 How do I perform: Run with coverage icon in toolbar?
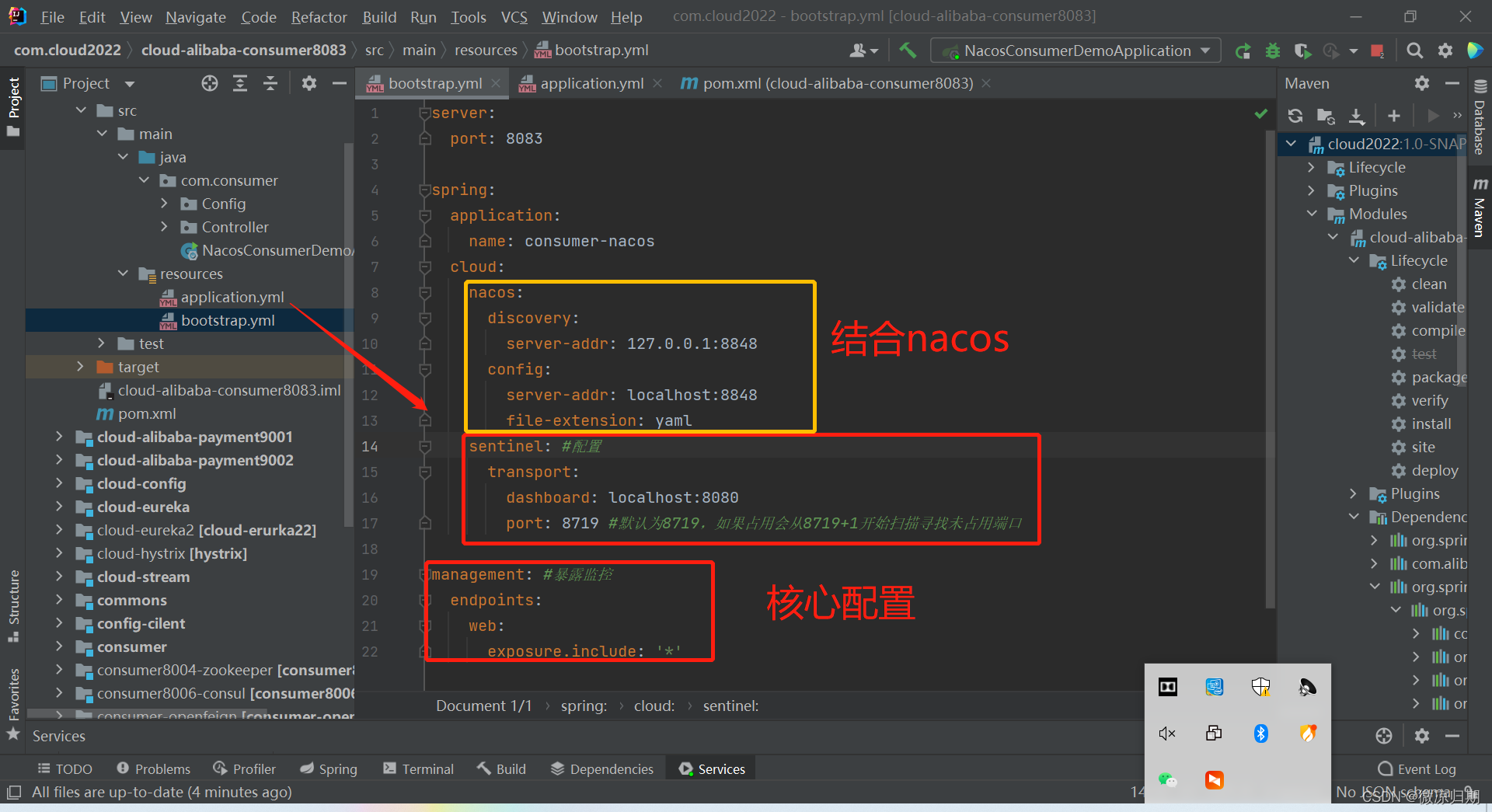[1302, 51]
